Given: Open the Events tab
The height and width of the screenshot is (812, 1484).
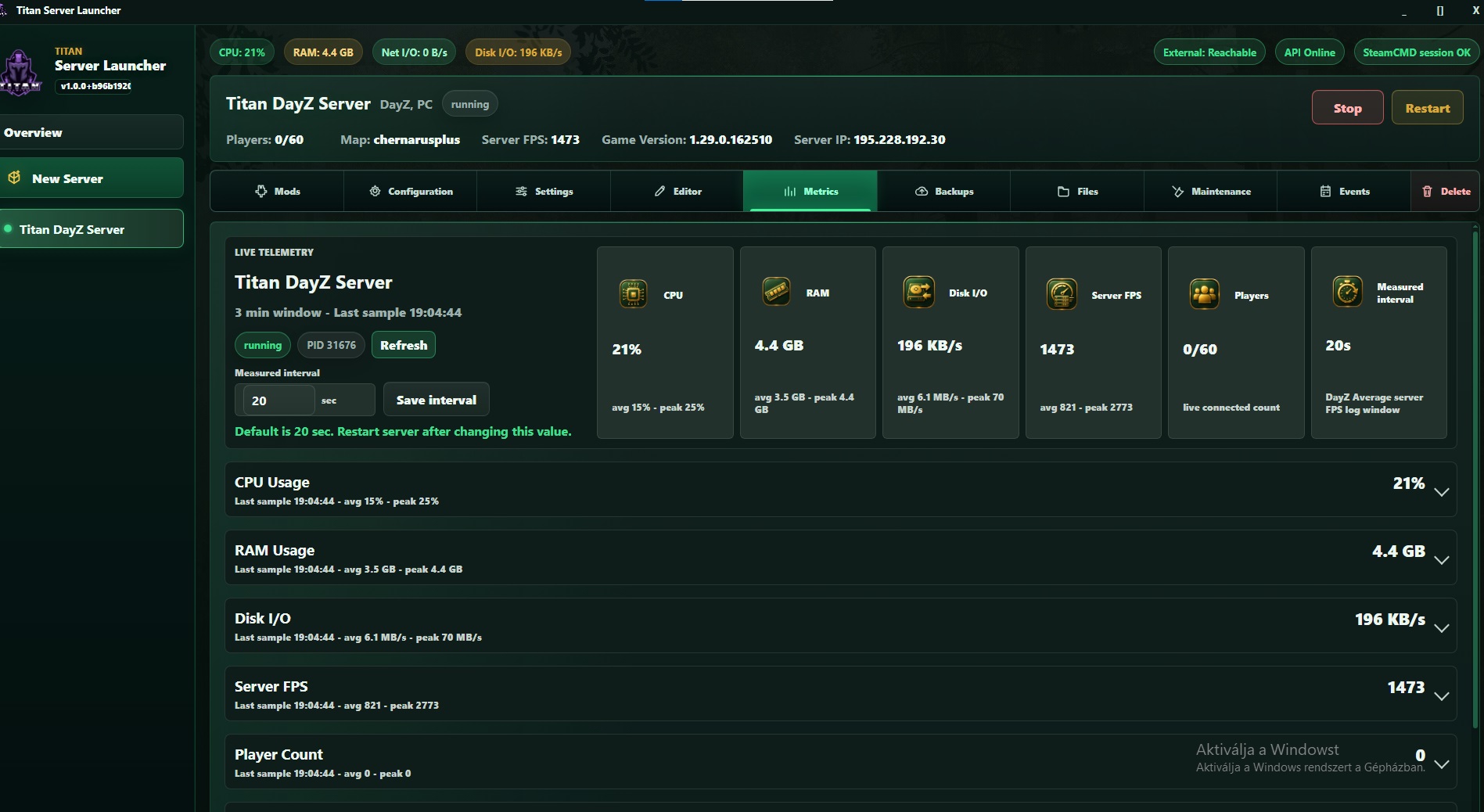Looking at the screenshot, I should (1344, 191).
